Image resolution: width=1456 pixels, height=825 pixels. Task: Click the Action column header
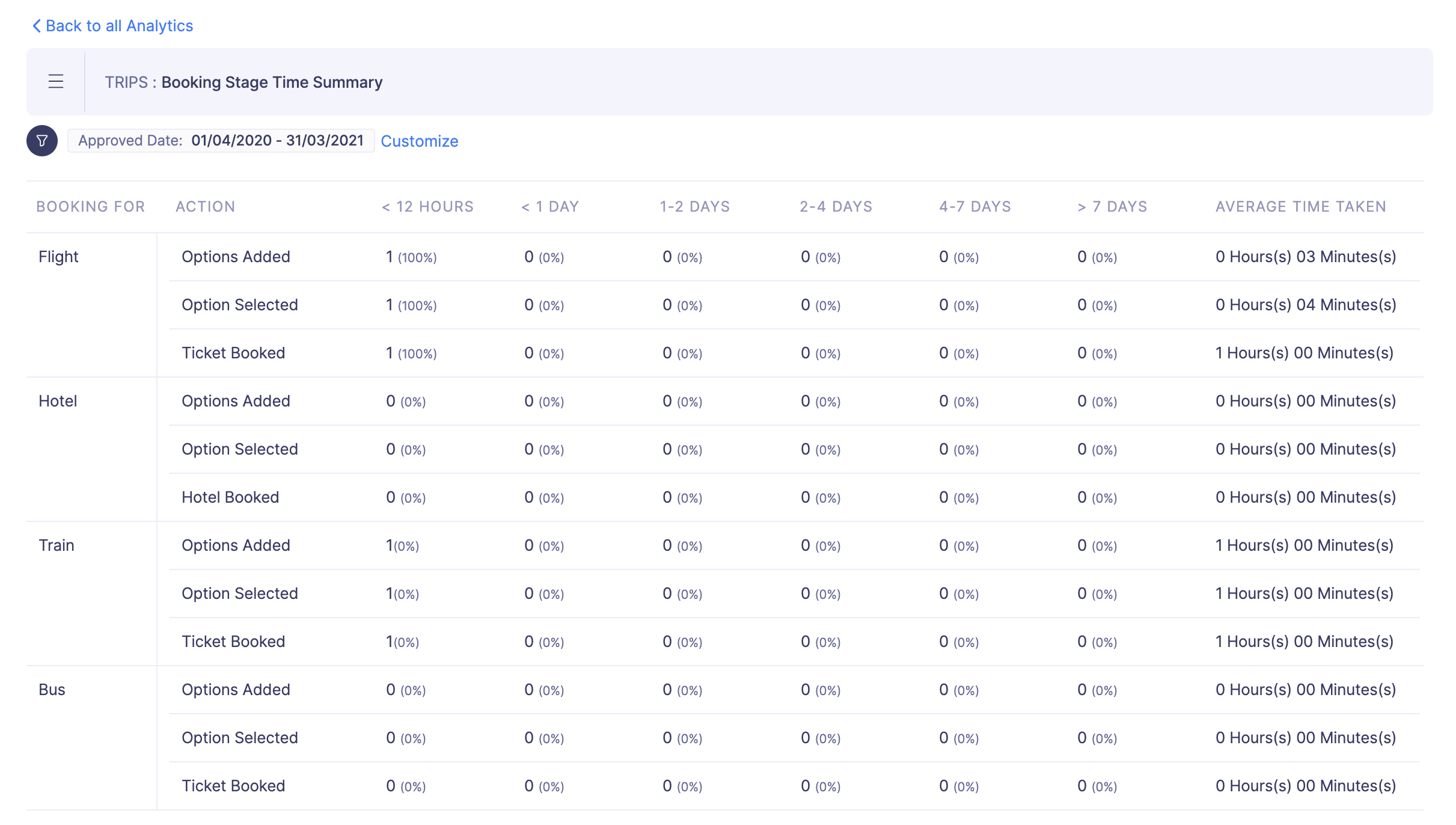coord(205,206)
